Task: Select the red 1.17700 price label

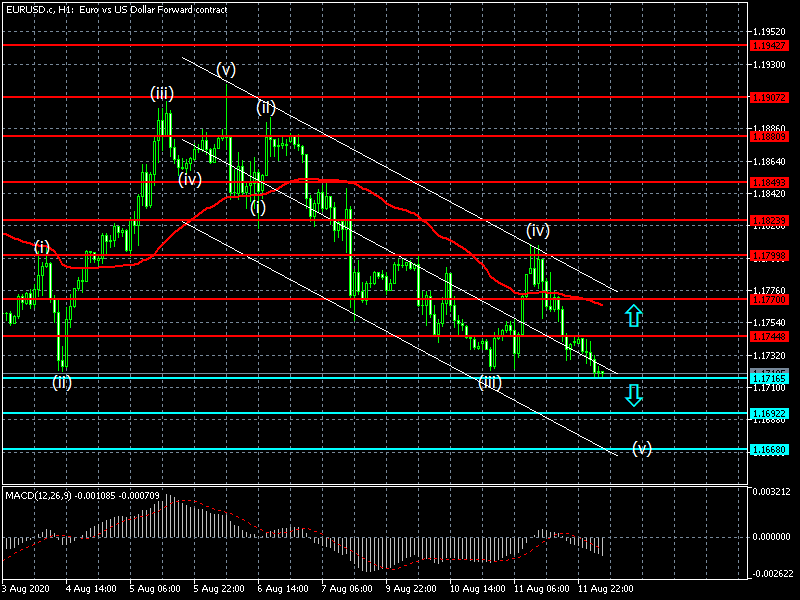Action: [769, 299]
